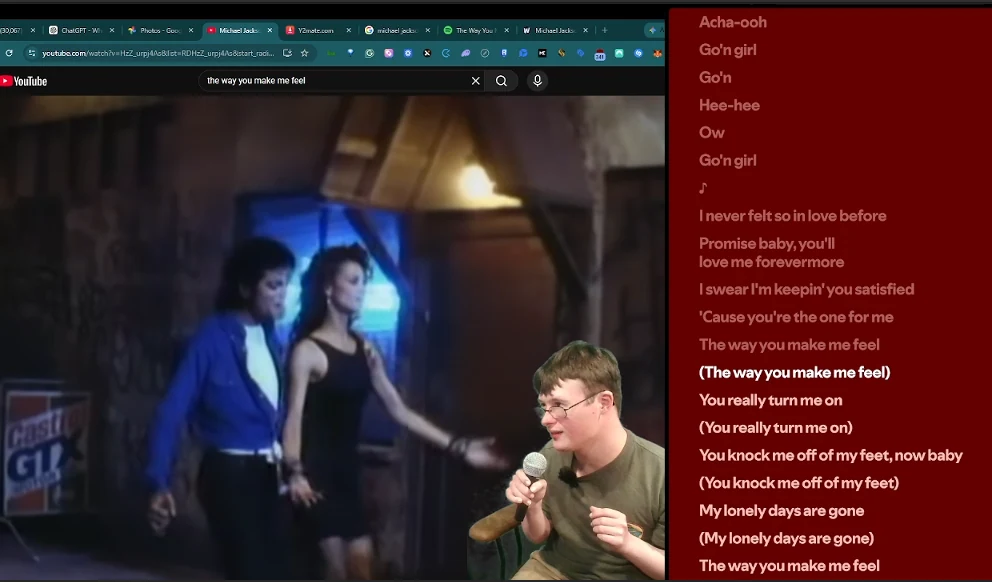Submit YouTube search with magnifier button
992x582 pixels.
502,81
